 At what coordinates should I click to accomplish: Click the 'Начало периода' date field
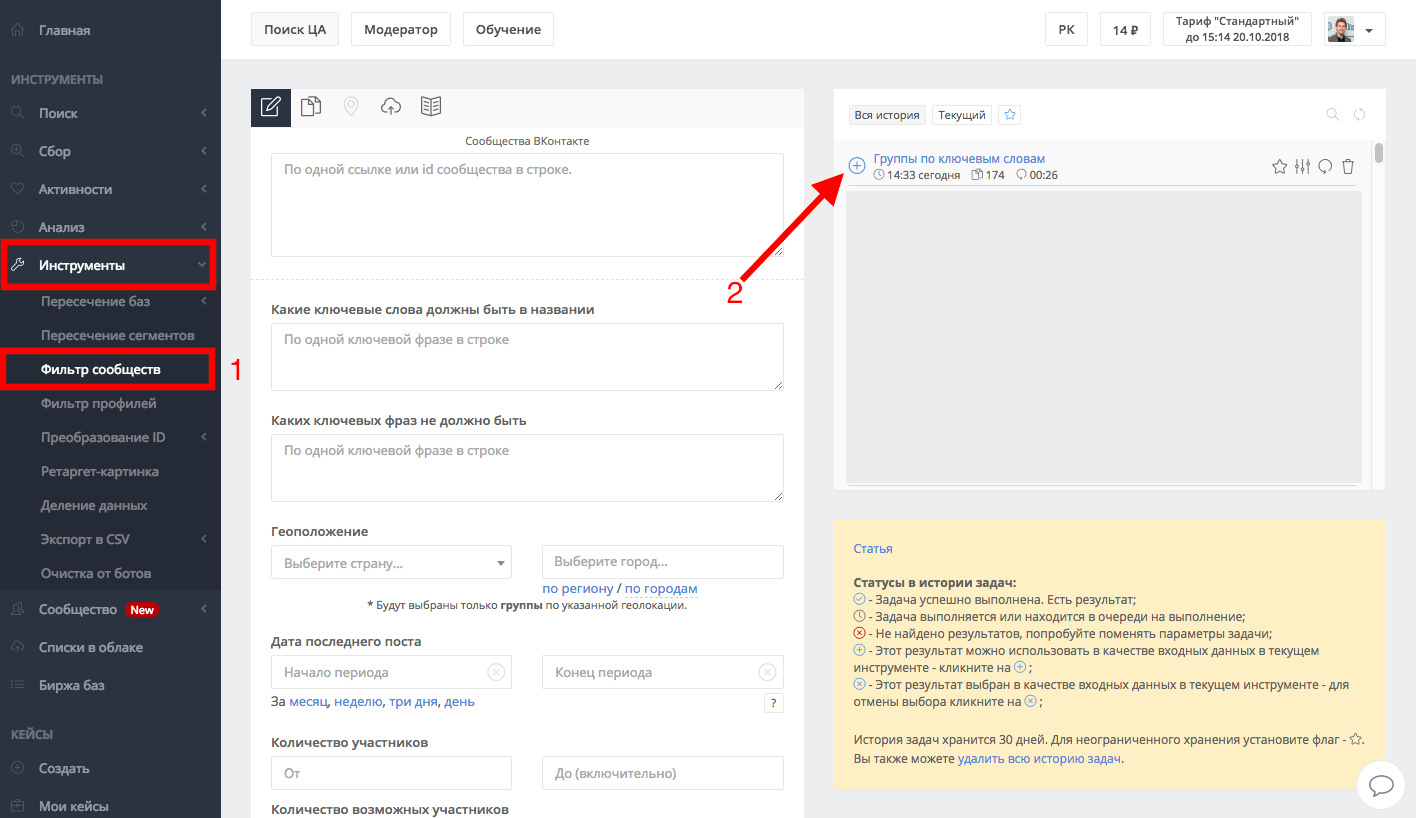[380, 672]
